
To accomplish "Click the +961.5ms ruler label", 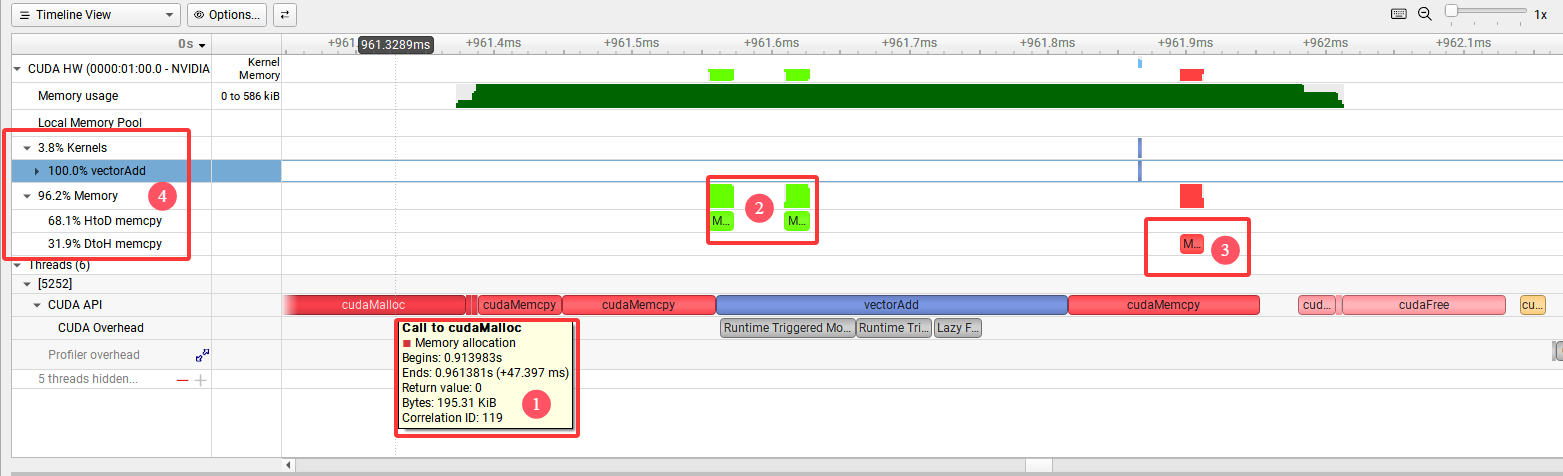I will [632, 43].
